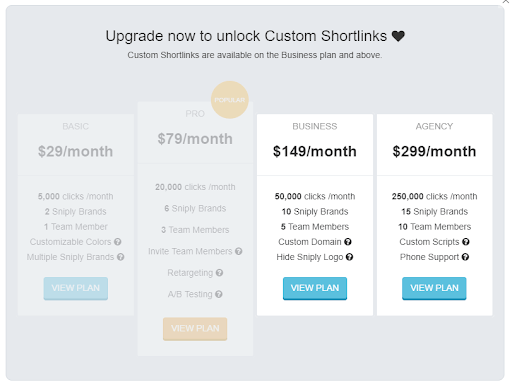Click help icon beside Hide Sniply Logo

349,257
